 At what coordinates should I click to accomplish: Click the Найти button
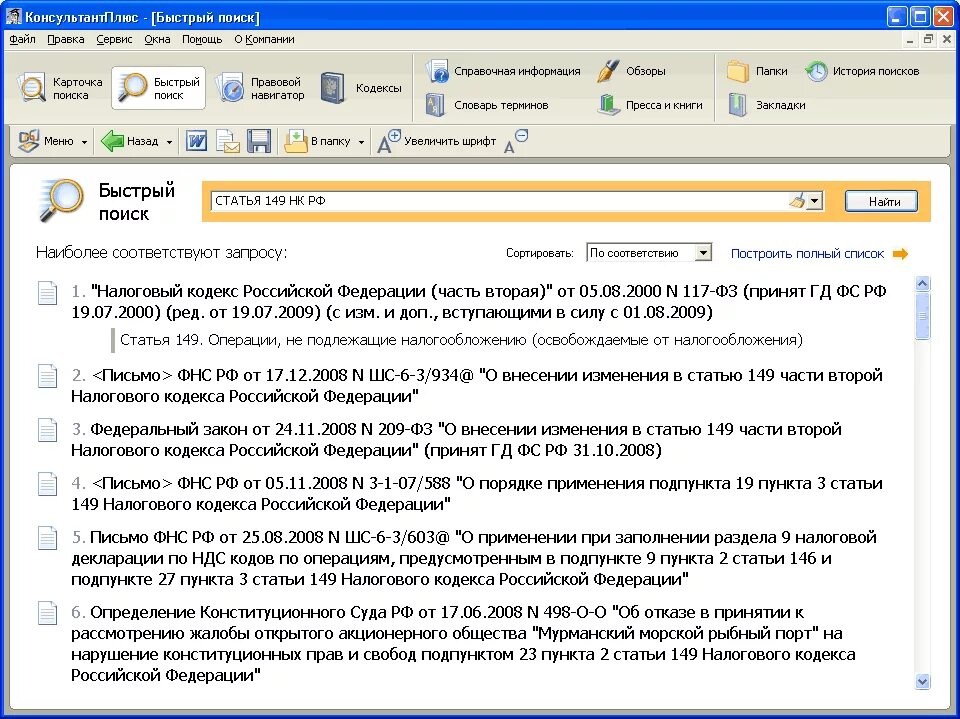(881, 201)
